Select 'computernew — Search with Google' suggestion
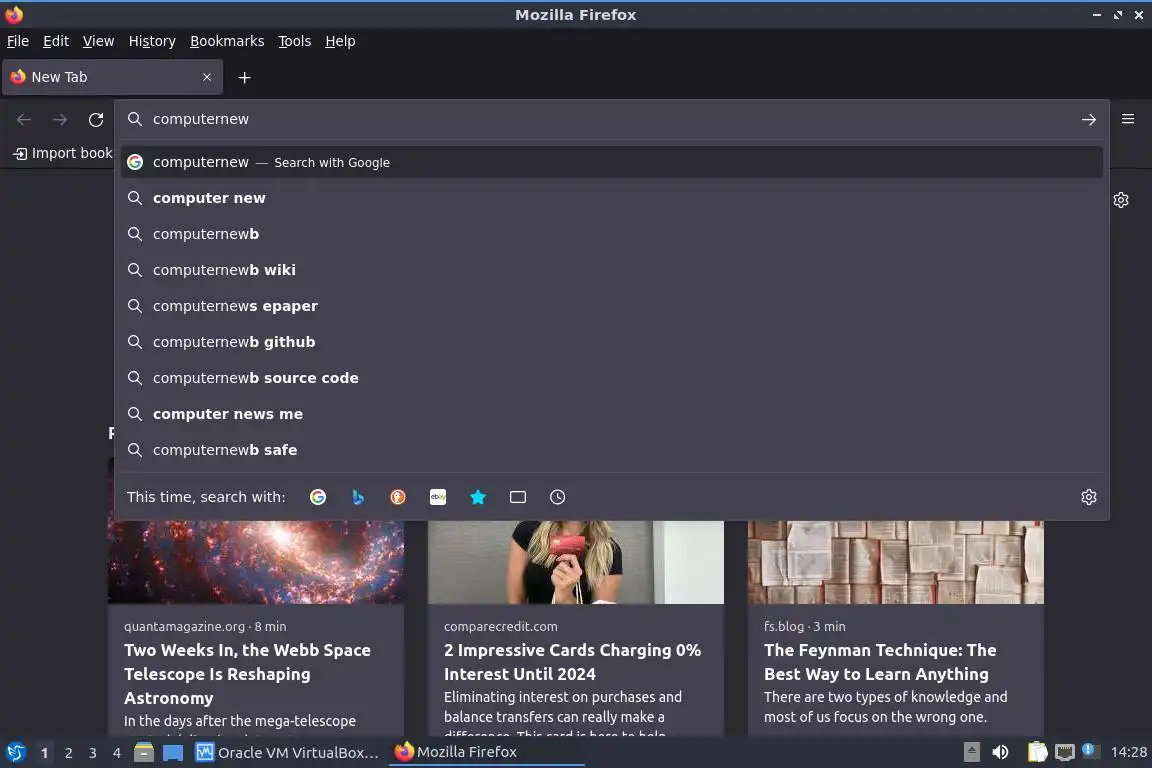 click(x=611, y=162)
